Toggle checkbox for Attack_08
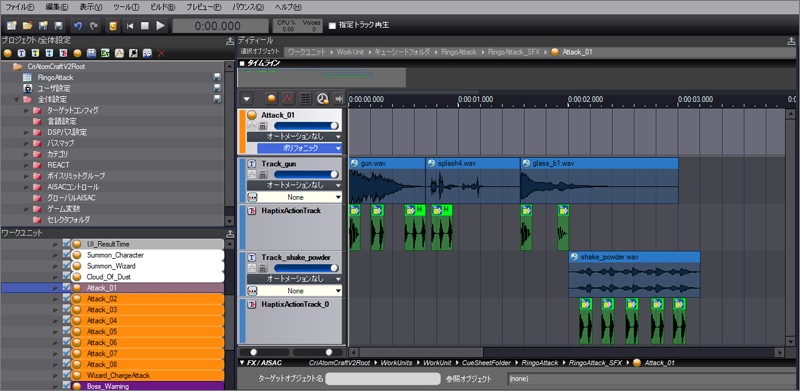800x391 pixels. pos(66,364)
